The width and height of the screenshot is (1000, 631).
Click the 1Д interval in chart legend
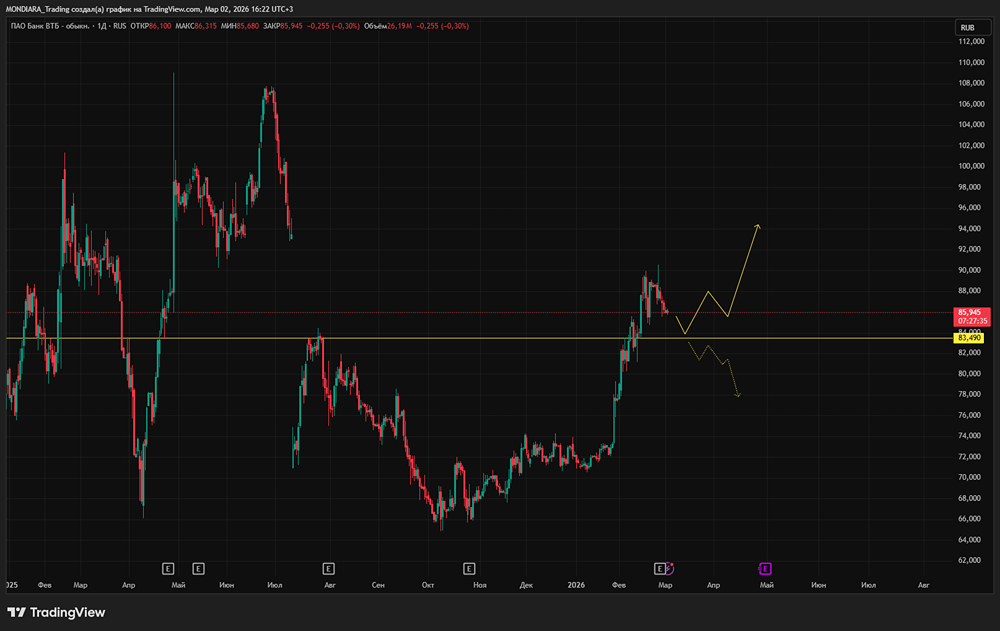[x=99, y=25]
